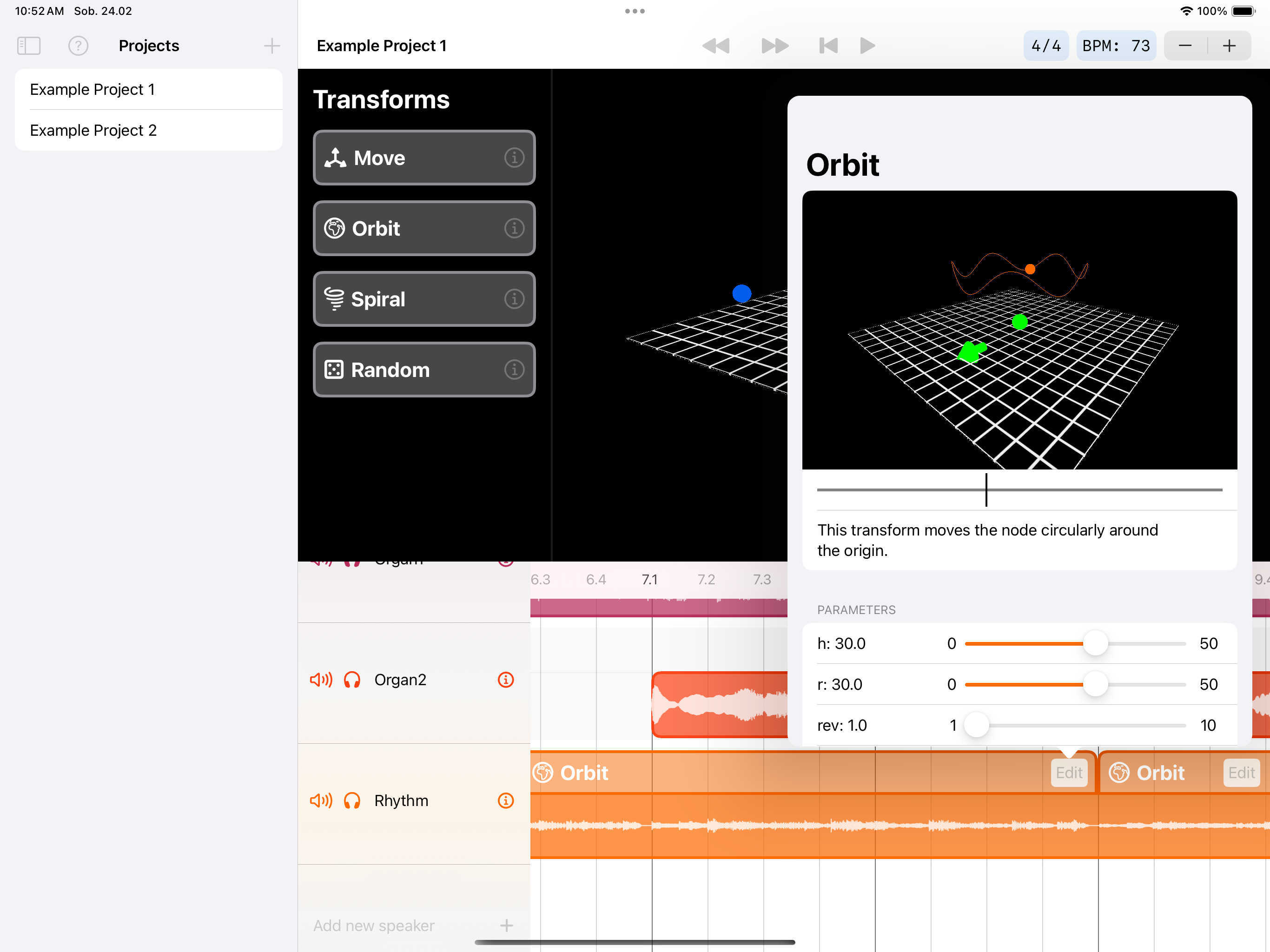The image size is (1270, 952).
Task: Click the rewind playback button
Action: point(715,46)
